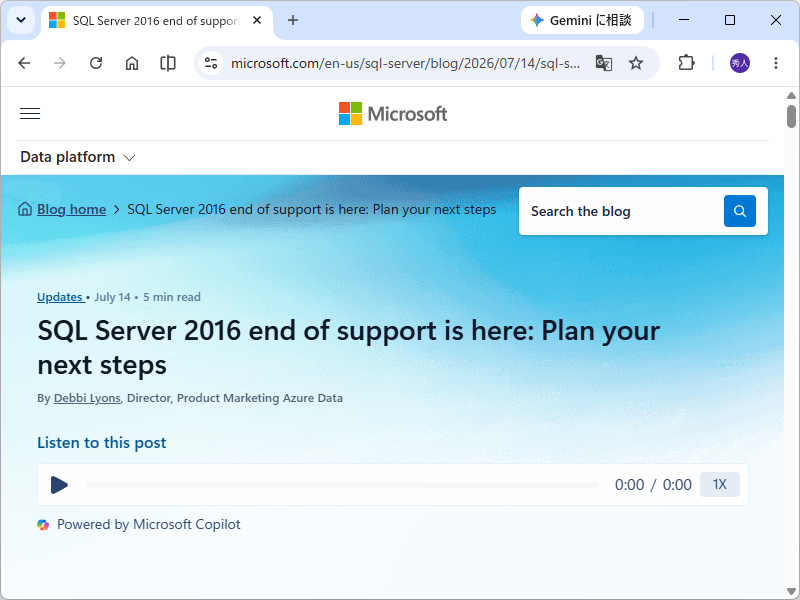800x600 pixels.
Task: Click the vertical scrollbar thumb
Action: point(791,116)
